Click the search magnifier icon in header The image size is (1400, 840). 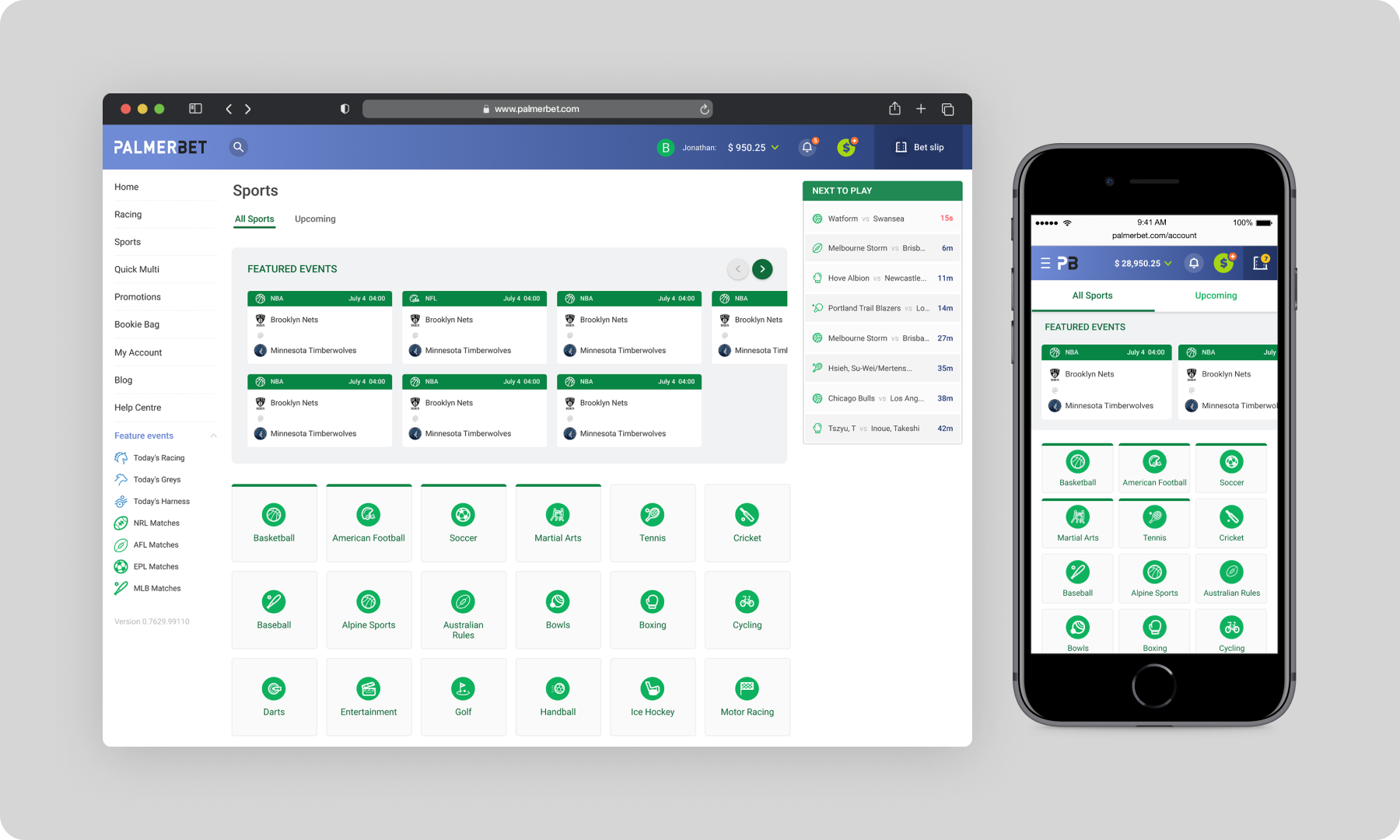(239, 147)
